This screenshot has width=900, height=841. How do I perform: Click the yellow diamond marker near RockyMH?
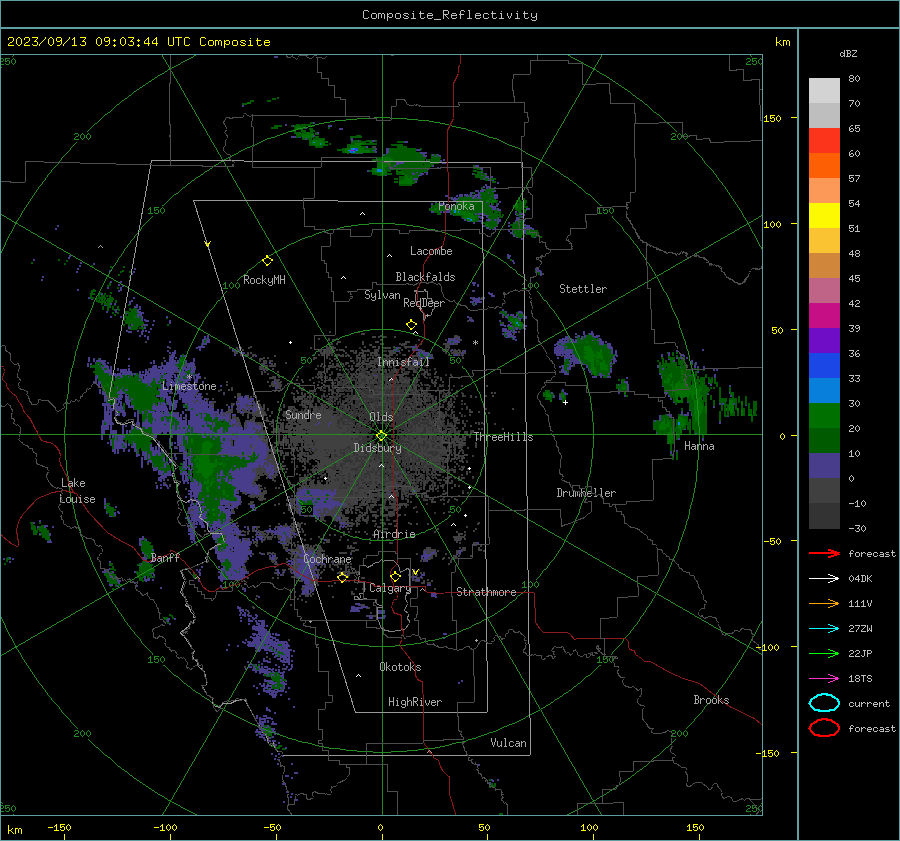(x=267, y=261)
